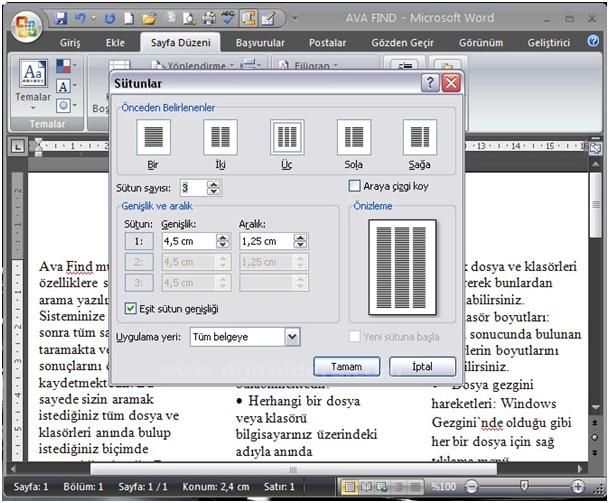Click the ruler tab selector button
The height and width of the screenshot is (503, 609).
[17, 146]
